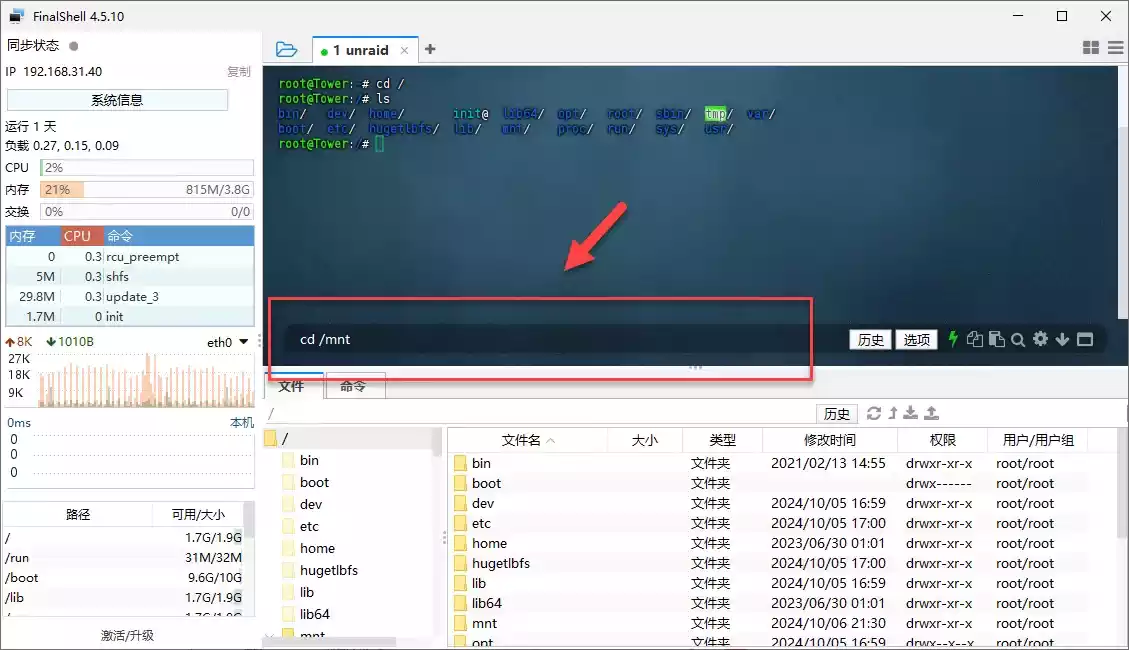
Task: Select the lib64 folder in directory tree
Action: 315,614
